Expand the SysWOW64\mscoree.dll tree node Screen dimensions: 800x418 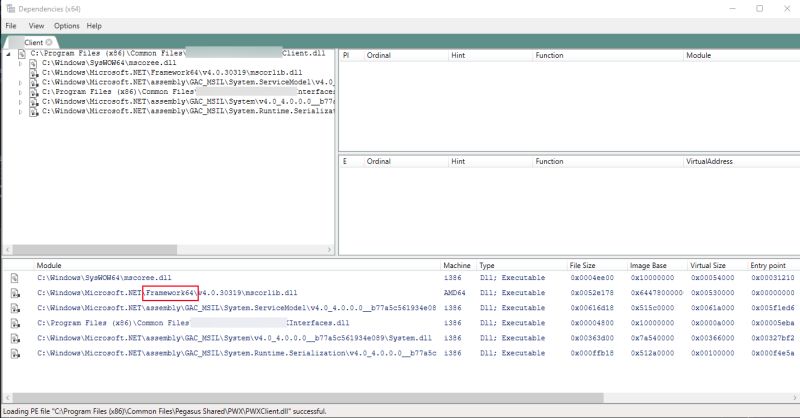20,63
